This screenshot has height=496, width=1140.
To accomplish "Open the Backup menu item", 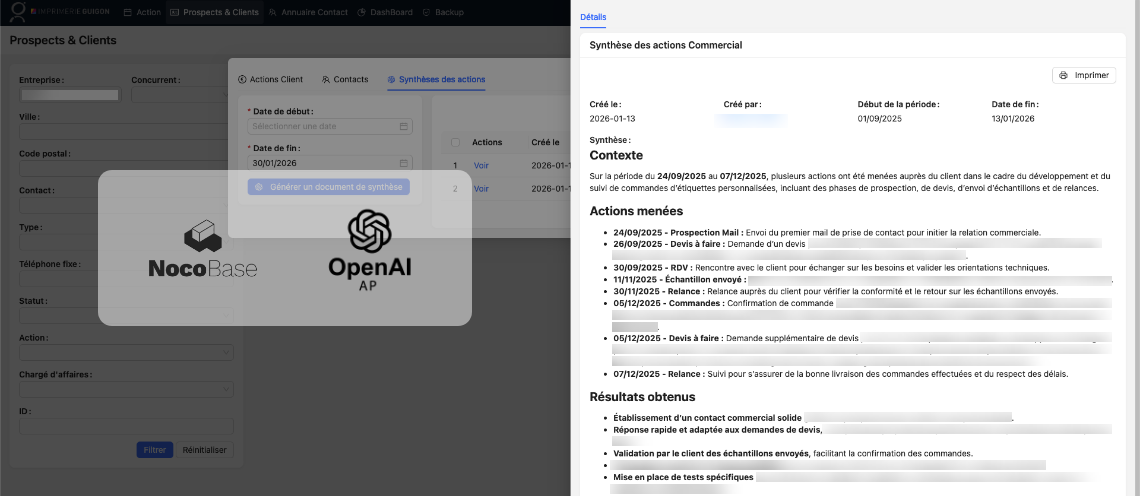I will 442,12.
